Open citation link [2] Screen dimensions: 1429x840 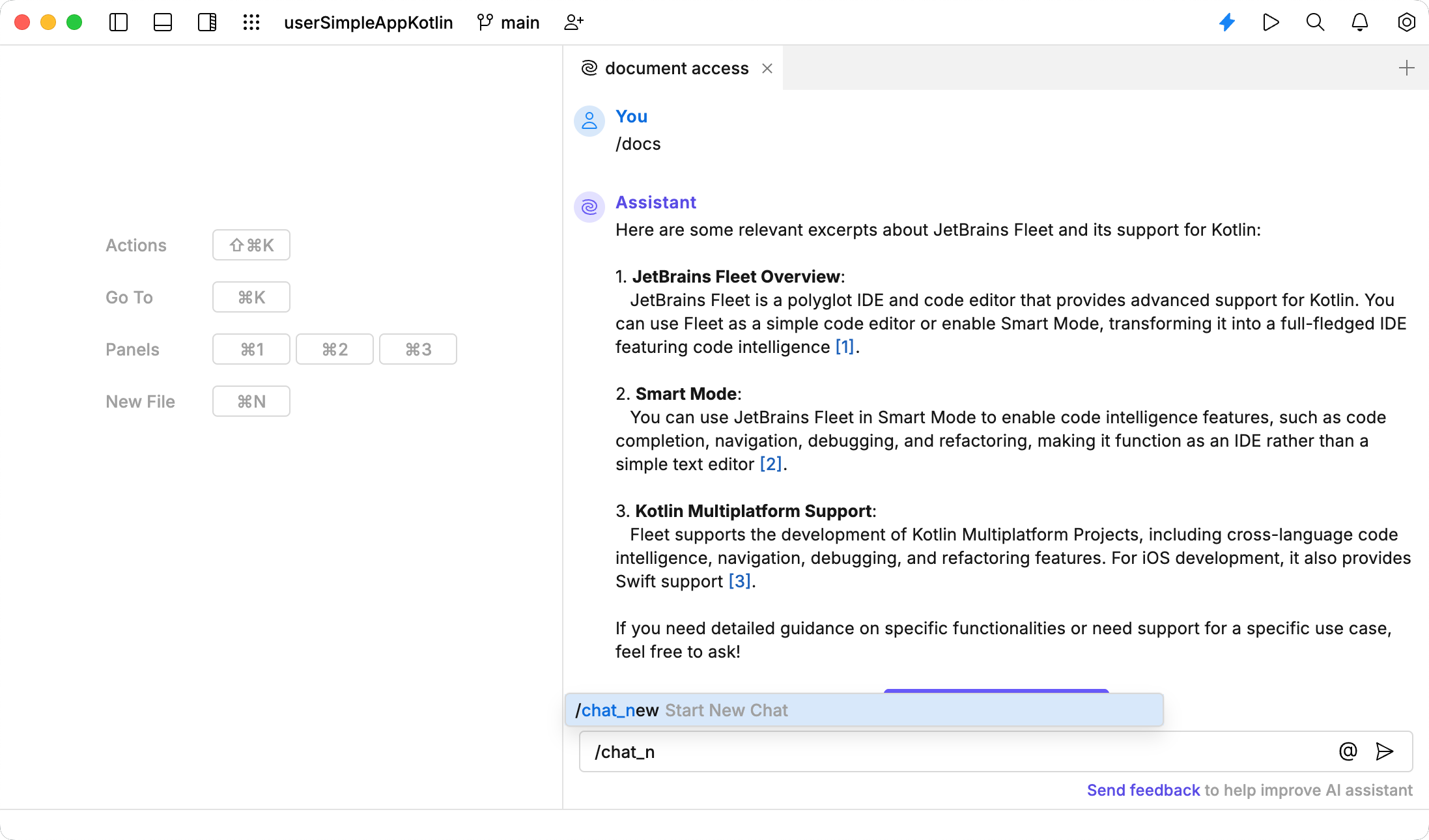pyautogui.click(x=771, y=464)
